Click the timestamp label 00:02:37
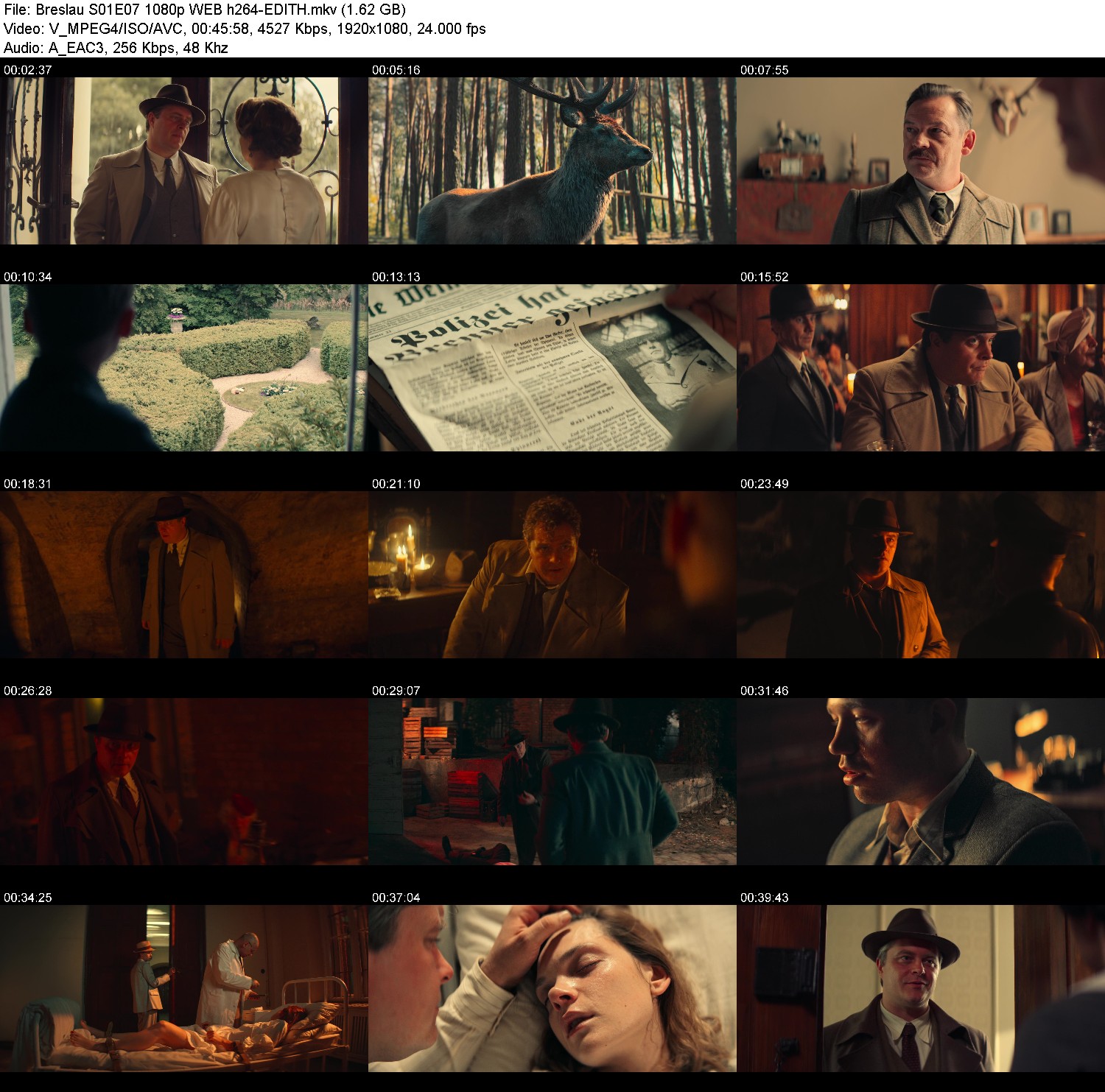Screen dimensions: 1105x1092 [x=28, y=70]
